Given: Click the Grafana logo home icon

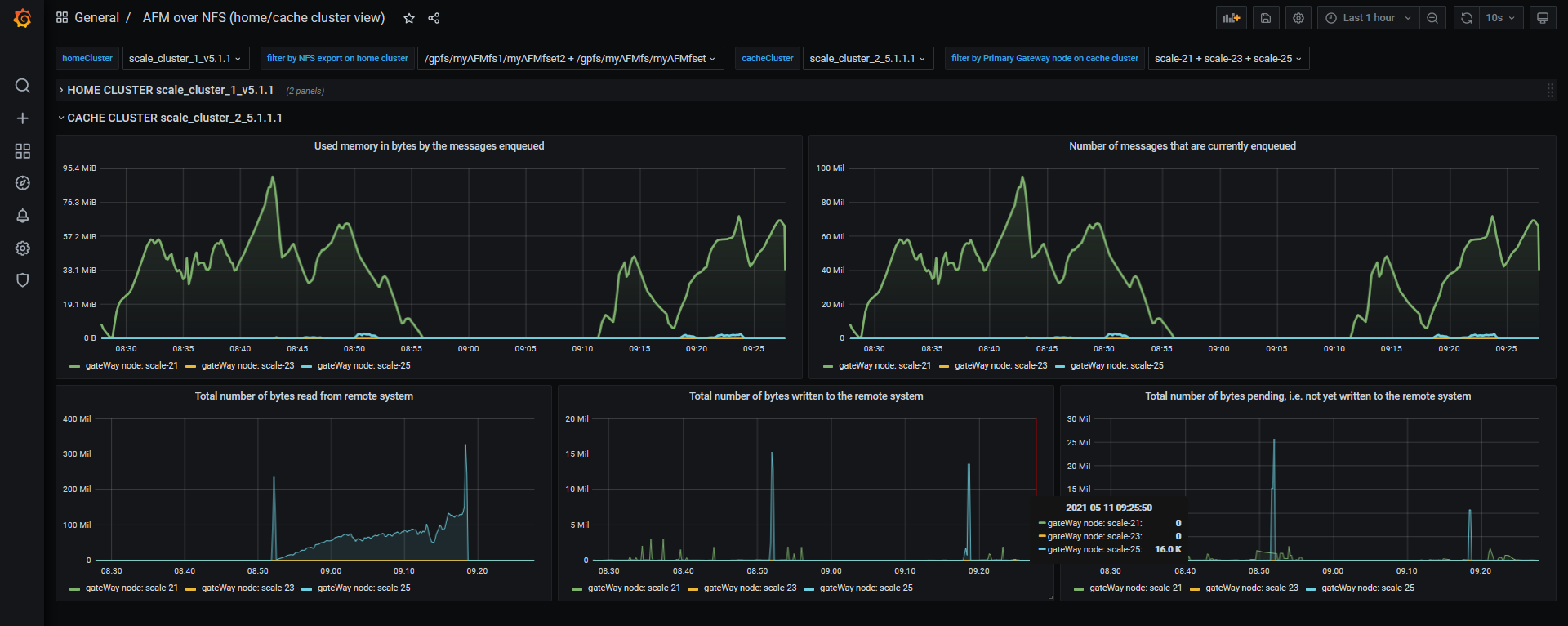Looking at the screenshot, I should (x=22, y=18).
